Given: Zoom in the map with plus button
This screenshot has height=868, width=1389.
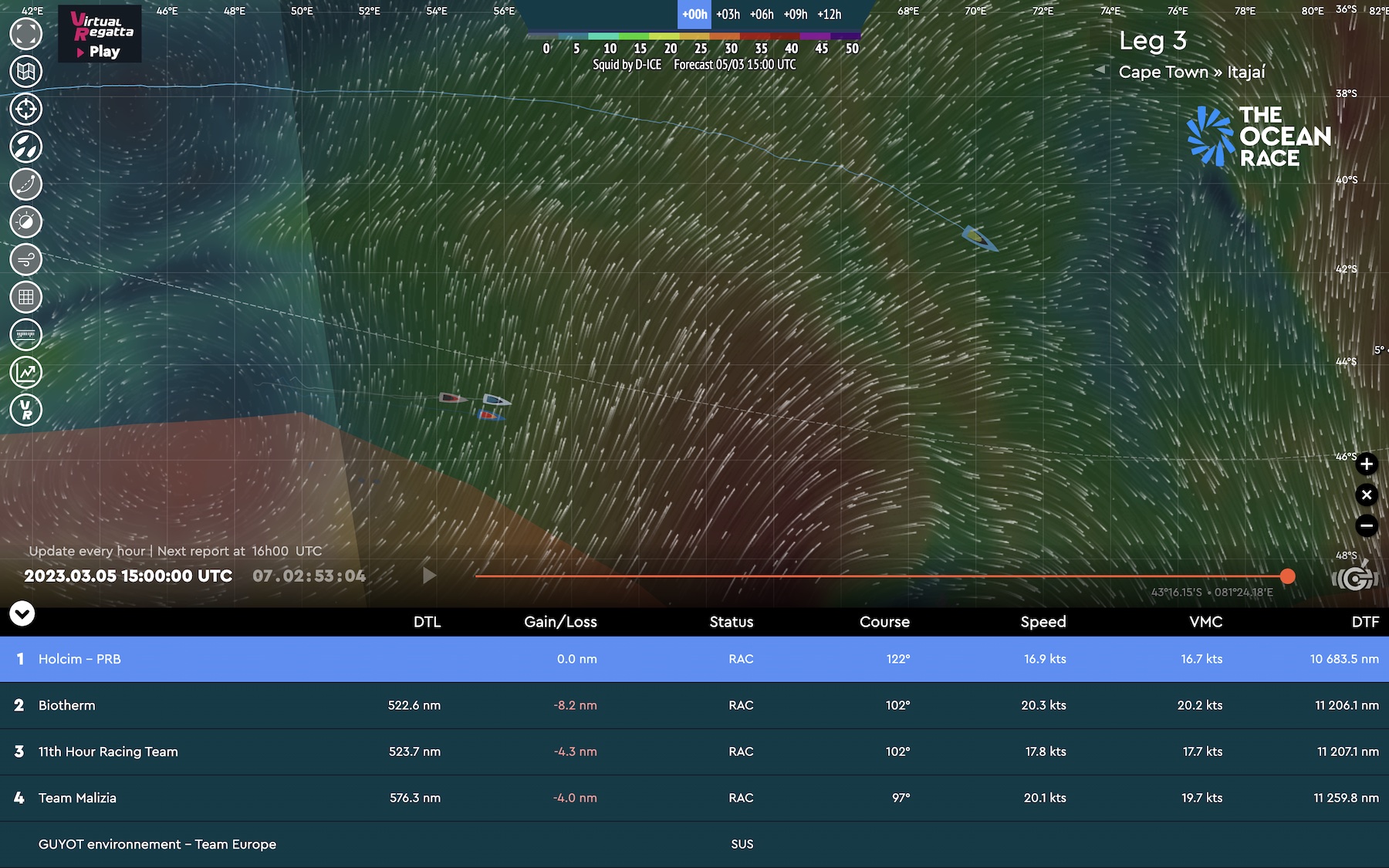Looking at the screenshot, I should click(x=1367, y=464).
